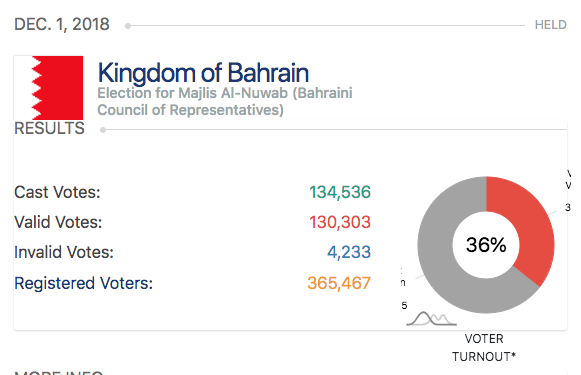Click the 36% label in chart center
581x375 pixels.
486,245
